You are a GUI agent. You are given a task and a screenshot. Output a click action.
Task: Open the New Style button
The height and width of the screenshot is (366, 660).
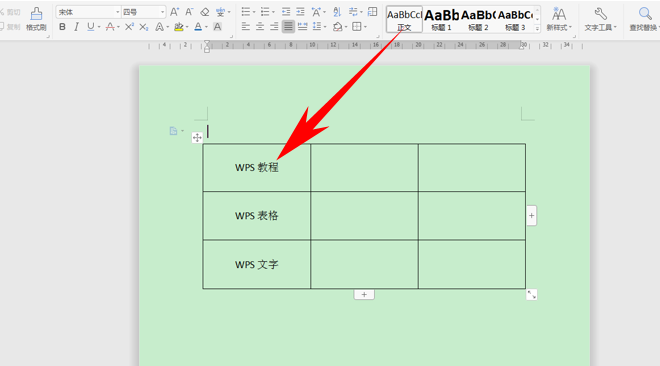[x=559, y=19]
